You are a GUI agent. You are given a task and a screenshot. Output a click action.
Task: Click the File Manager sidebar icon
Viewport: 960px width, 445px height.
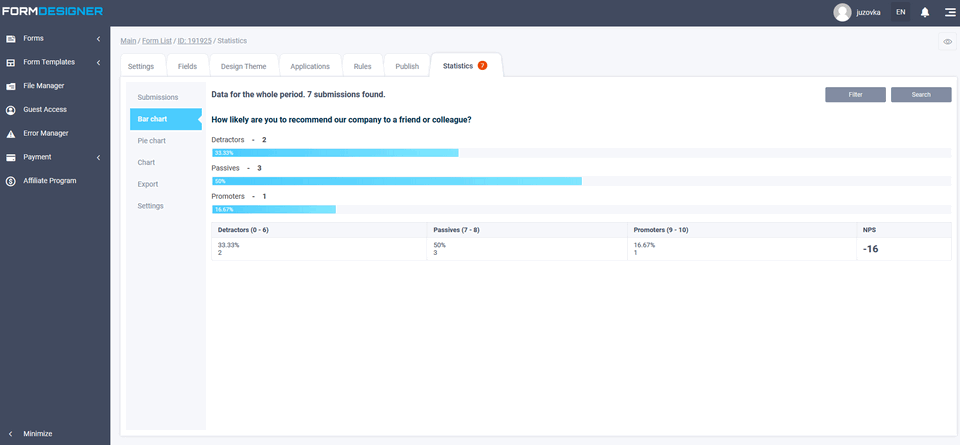(x=11, y=86)
